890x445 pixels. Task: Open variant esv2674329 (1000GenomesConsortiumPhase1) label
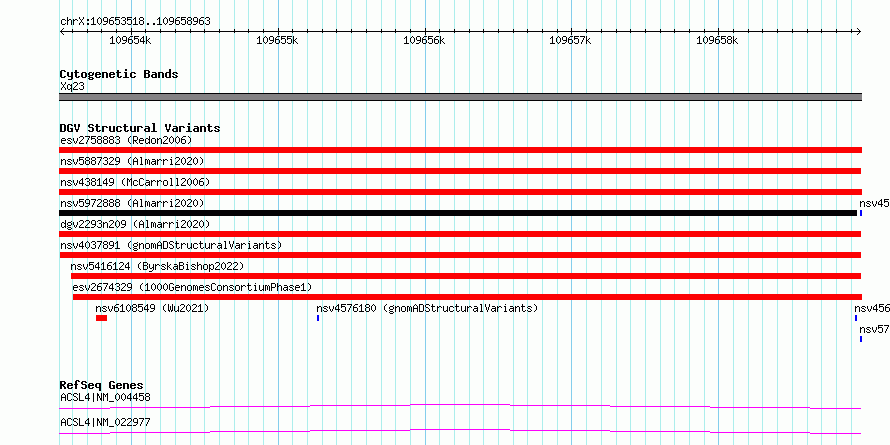coord(192,287)
